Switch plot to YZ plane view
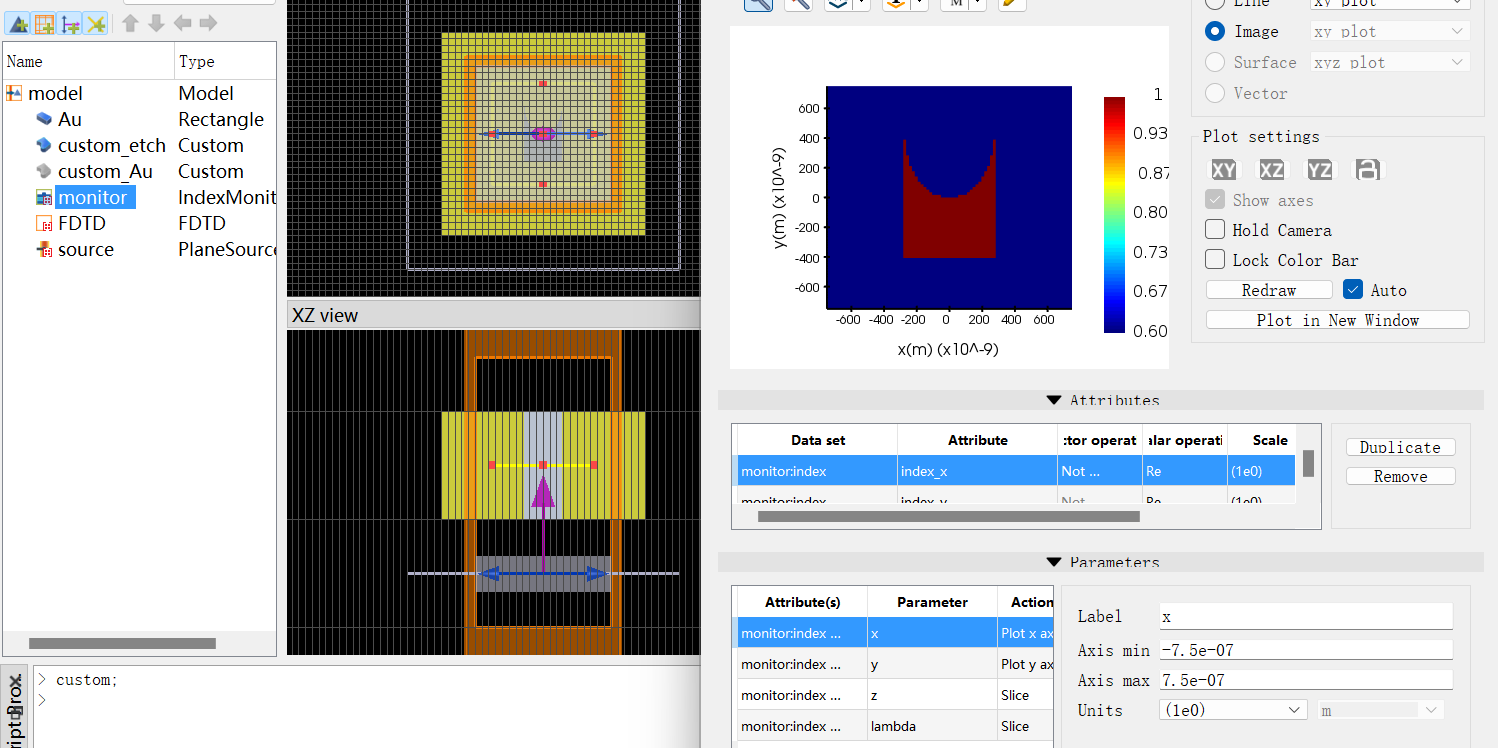 pyautogui.click(x=1319, y=169)
